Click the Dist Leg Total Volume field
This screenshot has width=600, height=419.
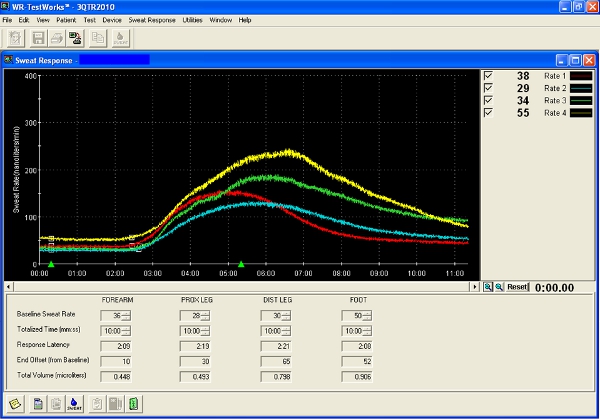coord(276,376)
